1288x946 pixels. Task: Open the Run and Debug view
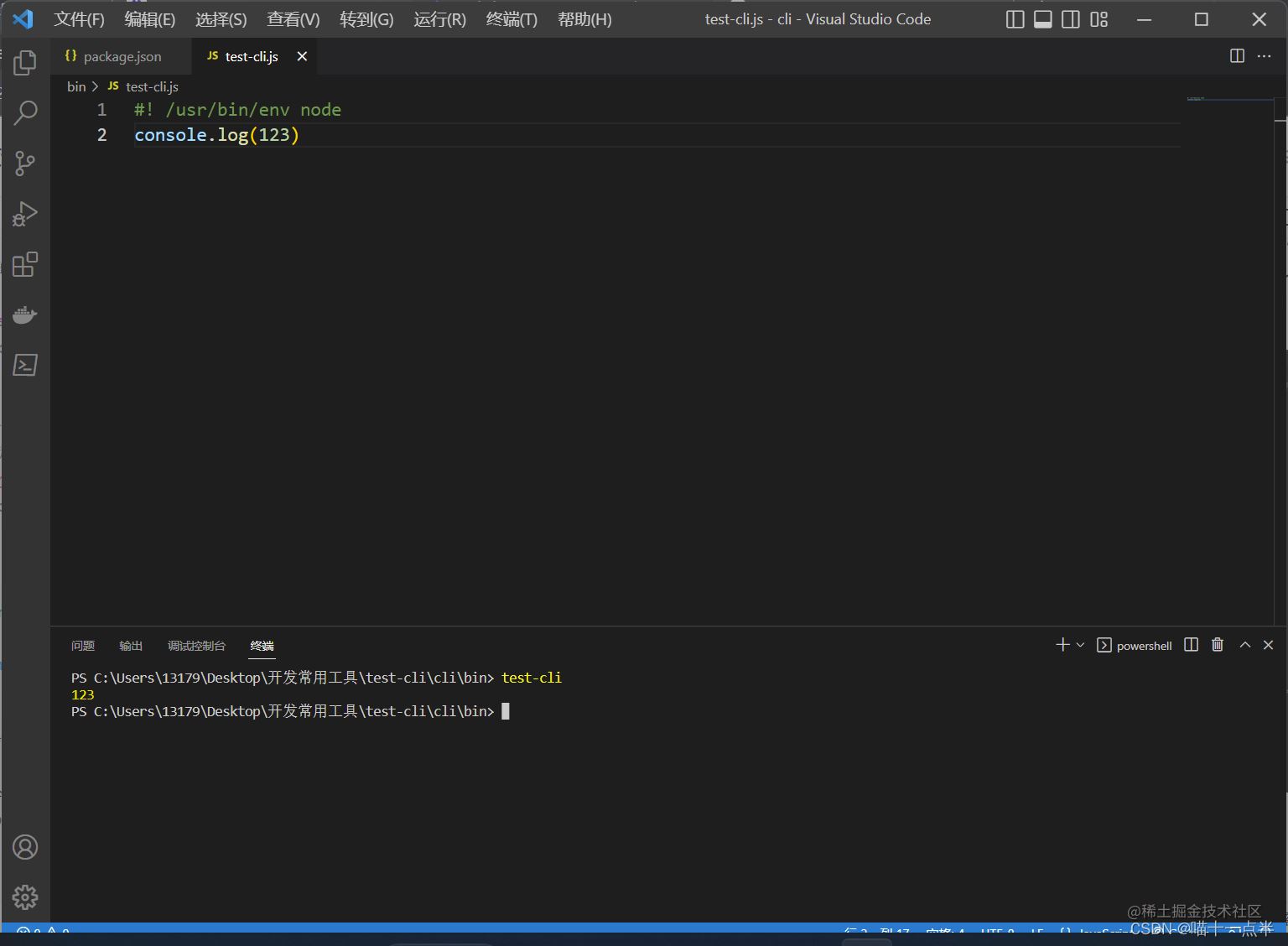25,214
